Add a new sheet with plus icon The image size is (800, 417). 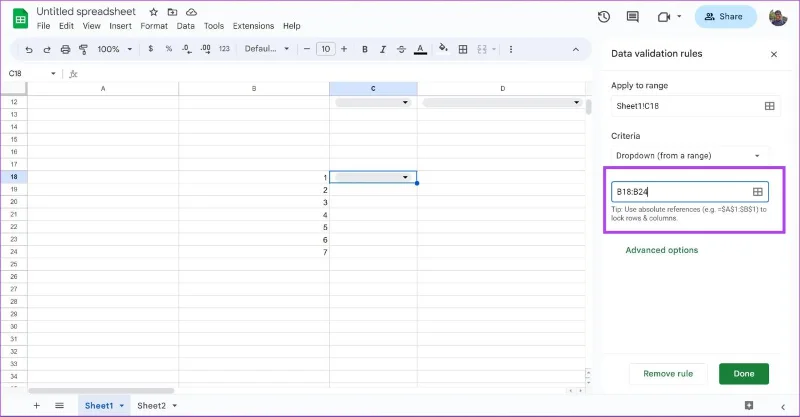click(x=36, y=406)
